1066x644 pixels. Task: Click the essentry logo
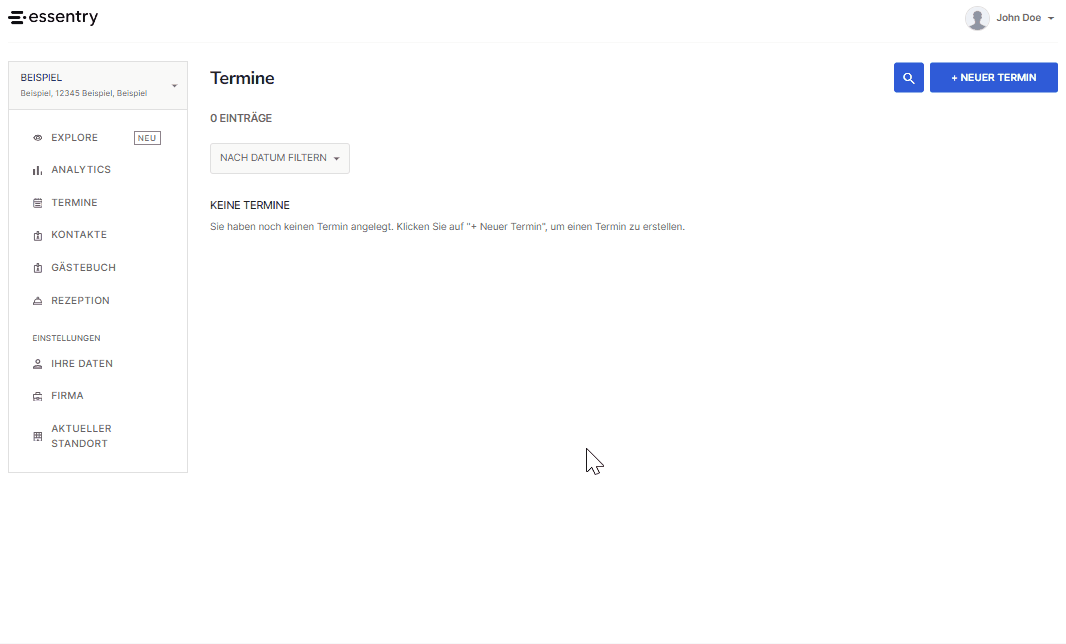point(53,17)
